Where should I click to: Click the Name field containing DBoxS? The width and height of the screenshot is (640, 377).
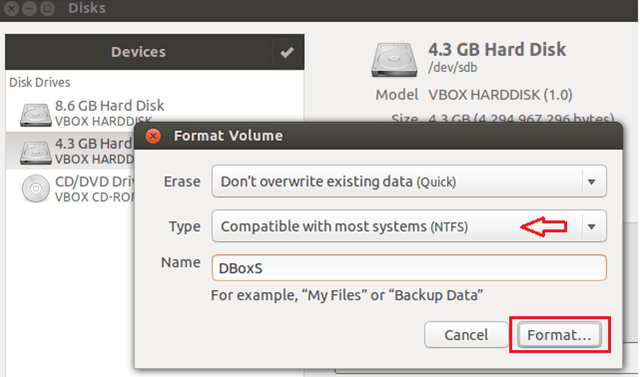pos(409,268)
